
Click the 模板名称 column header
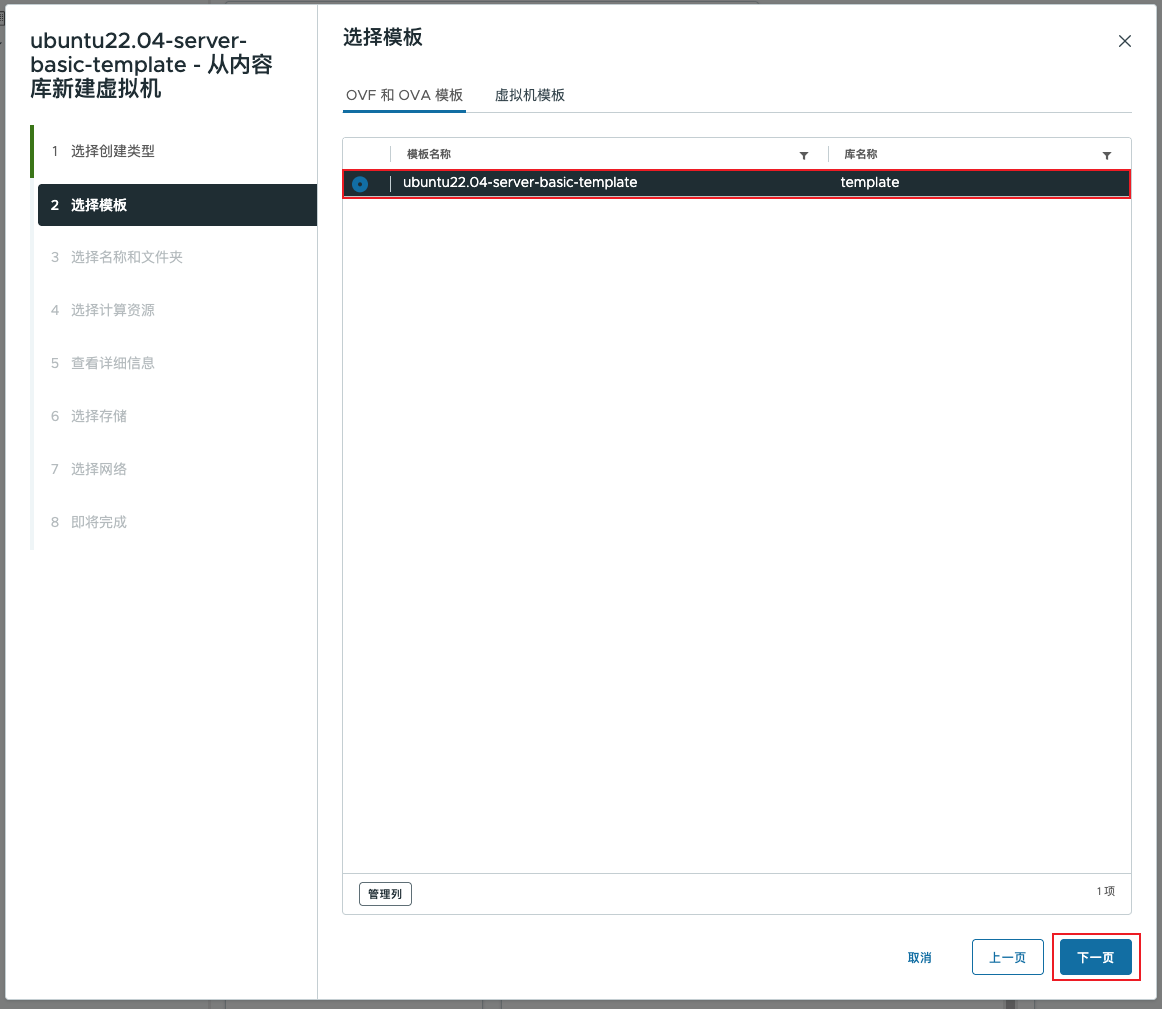point(428,154)
